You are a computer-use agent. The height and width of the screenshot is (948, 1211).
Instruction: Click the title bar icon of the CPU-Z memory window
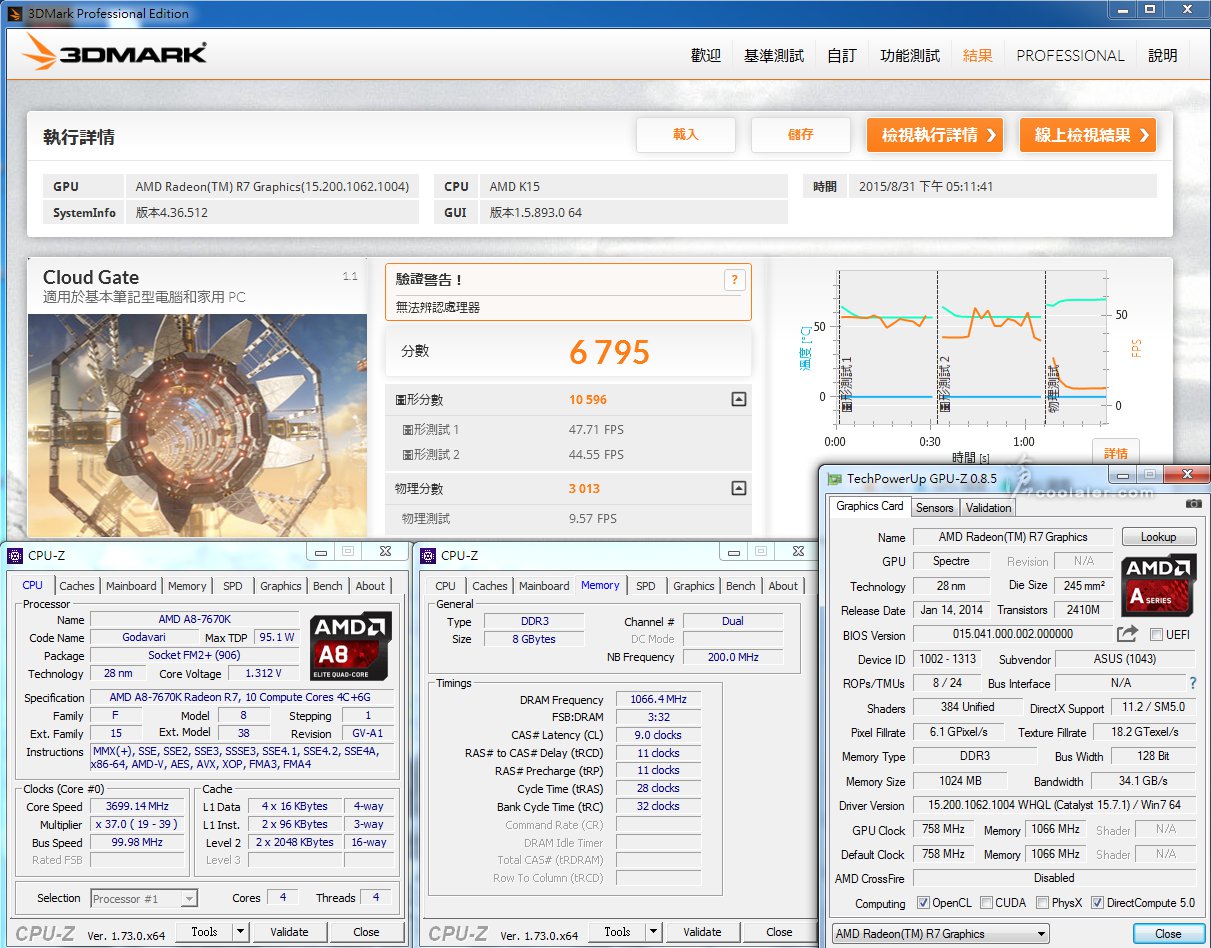pyautogui.click(x=427, y=555)
